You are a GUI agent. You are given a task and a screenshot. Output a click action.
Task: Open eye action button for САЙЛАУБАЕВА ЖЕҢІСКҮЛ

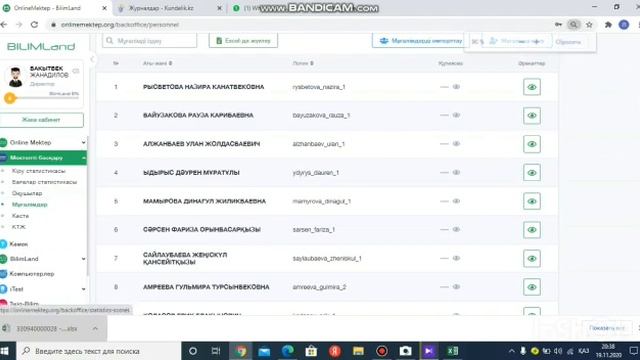coord(531,258)
